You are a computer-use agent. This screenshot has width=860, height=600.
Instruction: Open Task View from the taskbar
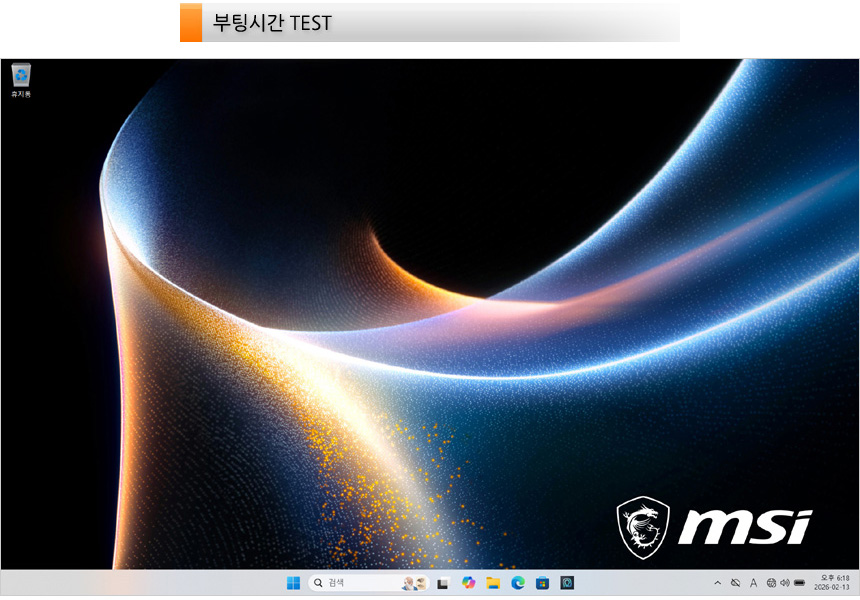[443, 583]
